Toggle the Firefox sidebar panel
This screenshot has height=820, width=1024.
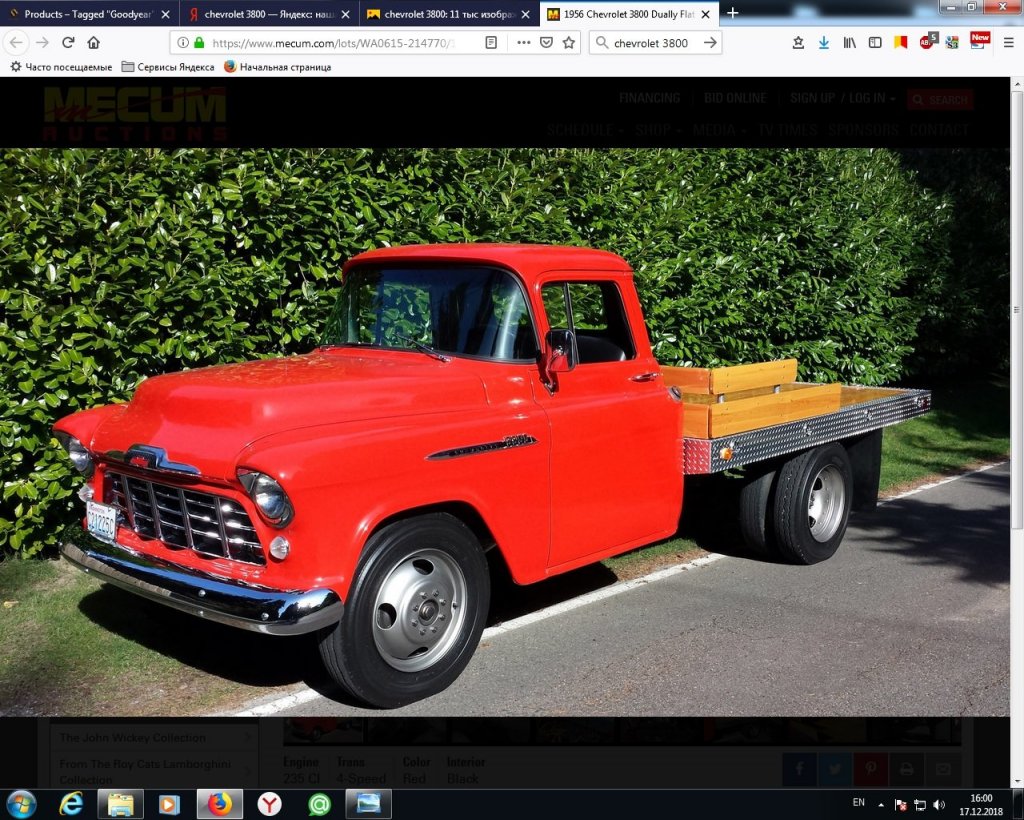pyautogui.click(x=875, y=43)
